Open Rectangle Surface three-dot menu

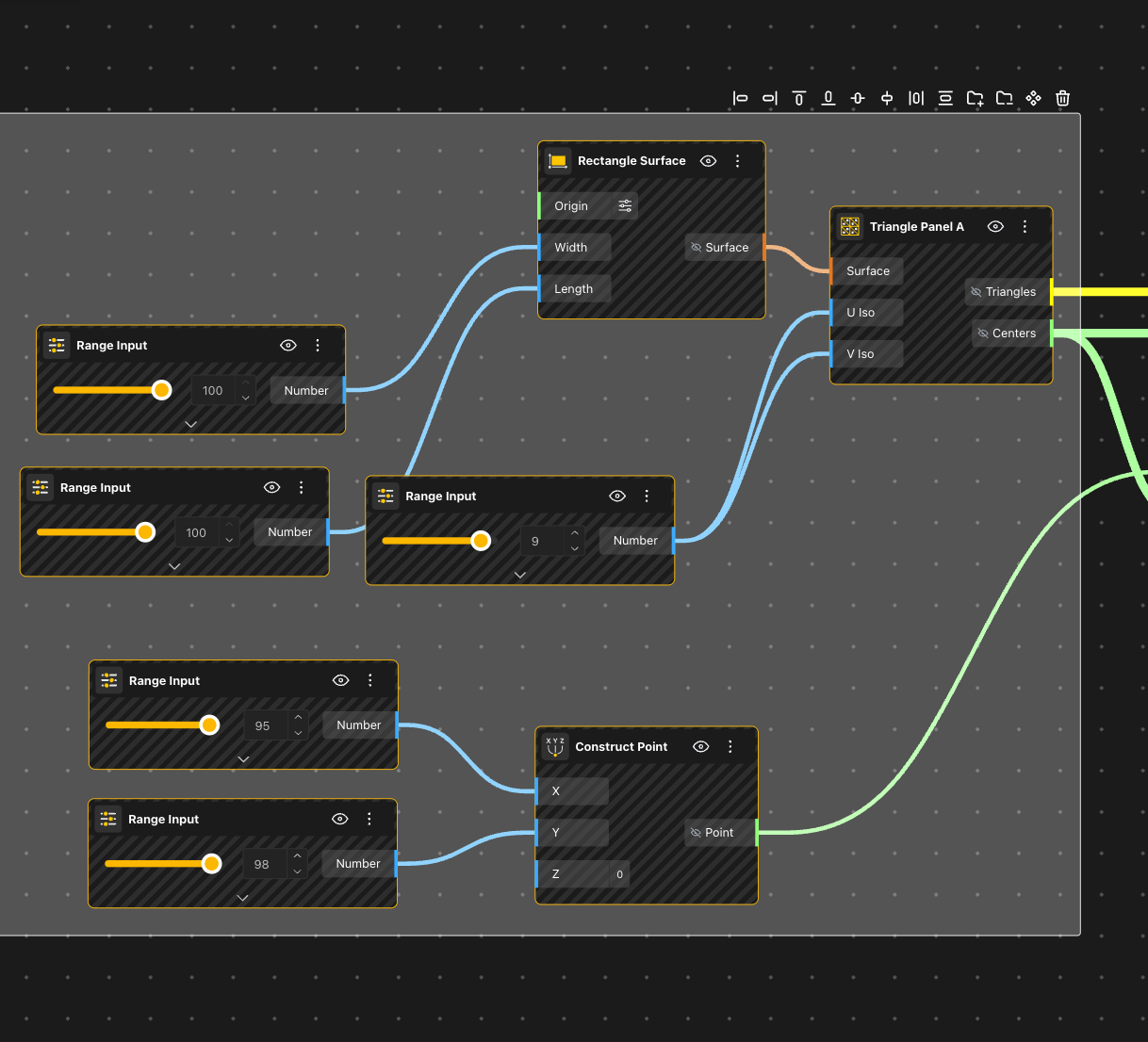tap(738, 161)
